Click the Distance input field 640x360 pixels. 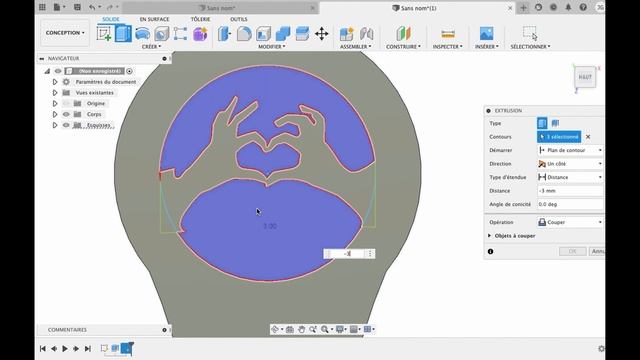(x=570, y=191)
